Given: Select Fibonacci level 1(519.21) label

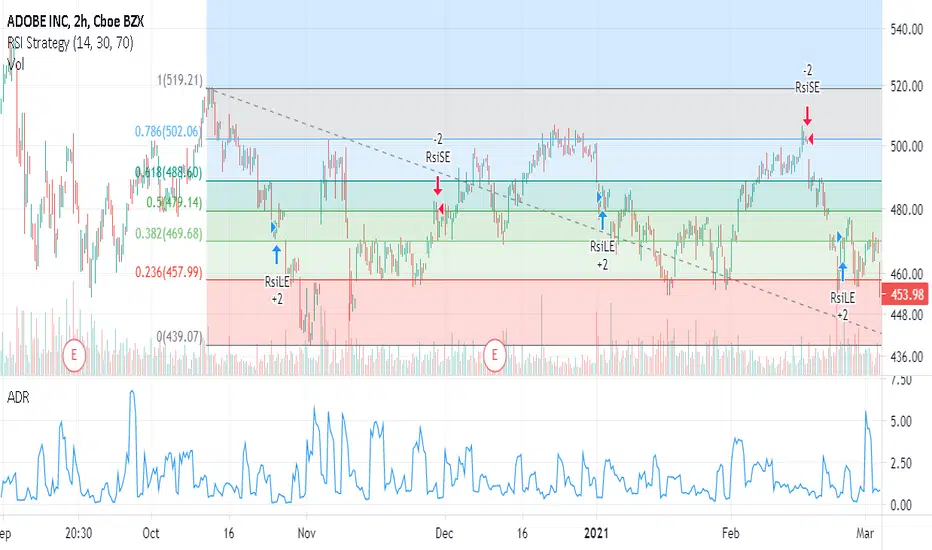Looking at the screenshot, I should (x=180, y=80).
